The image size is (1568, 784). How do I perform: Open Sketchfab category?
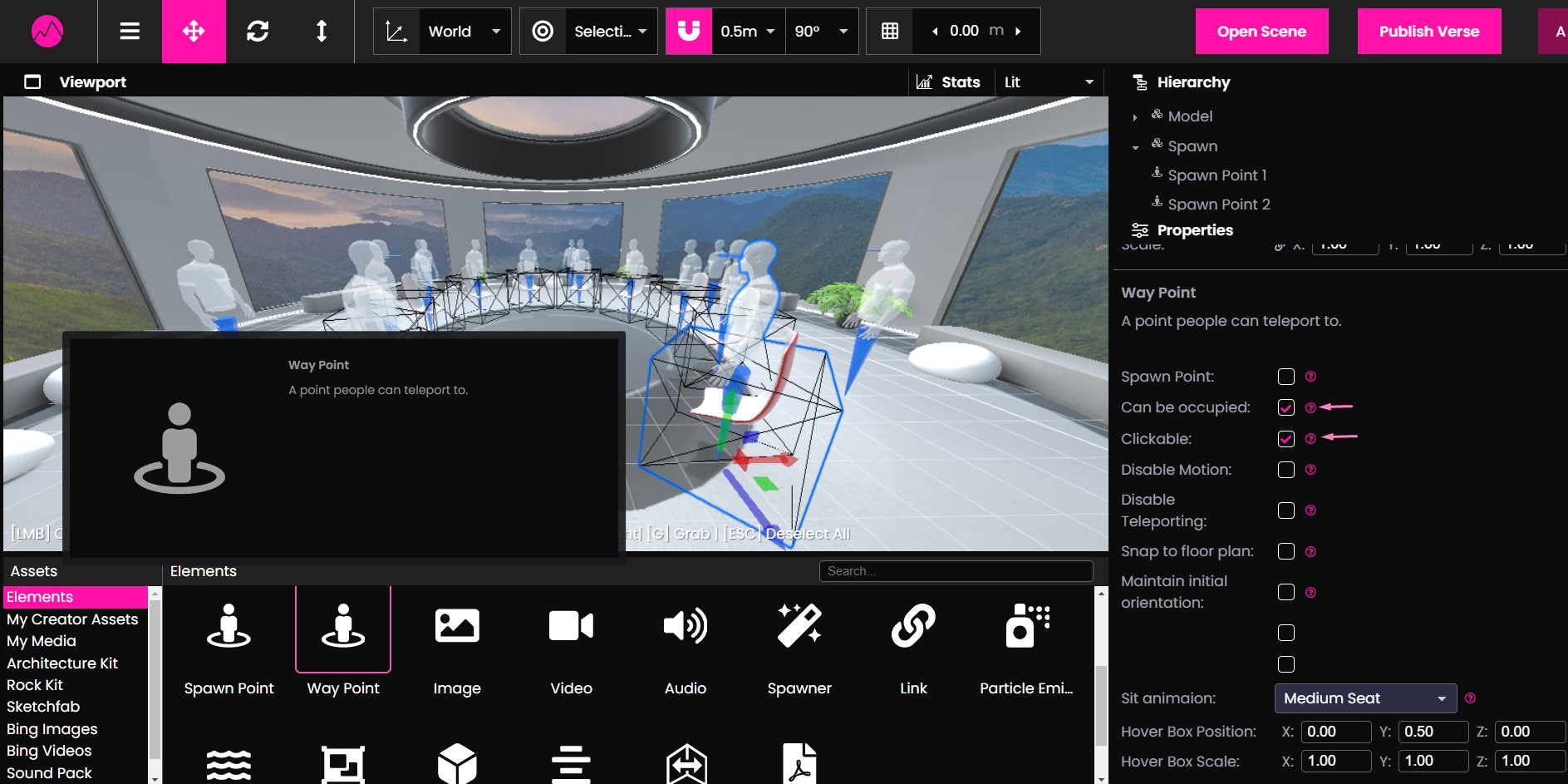[x=43, y=707]
